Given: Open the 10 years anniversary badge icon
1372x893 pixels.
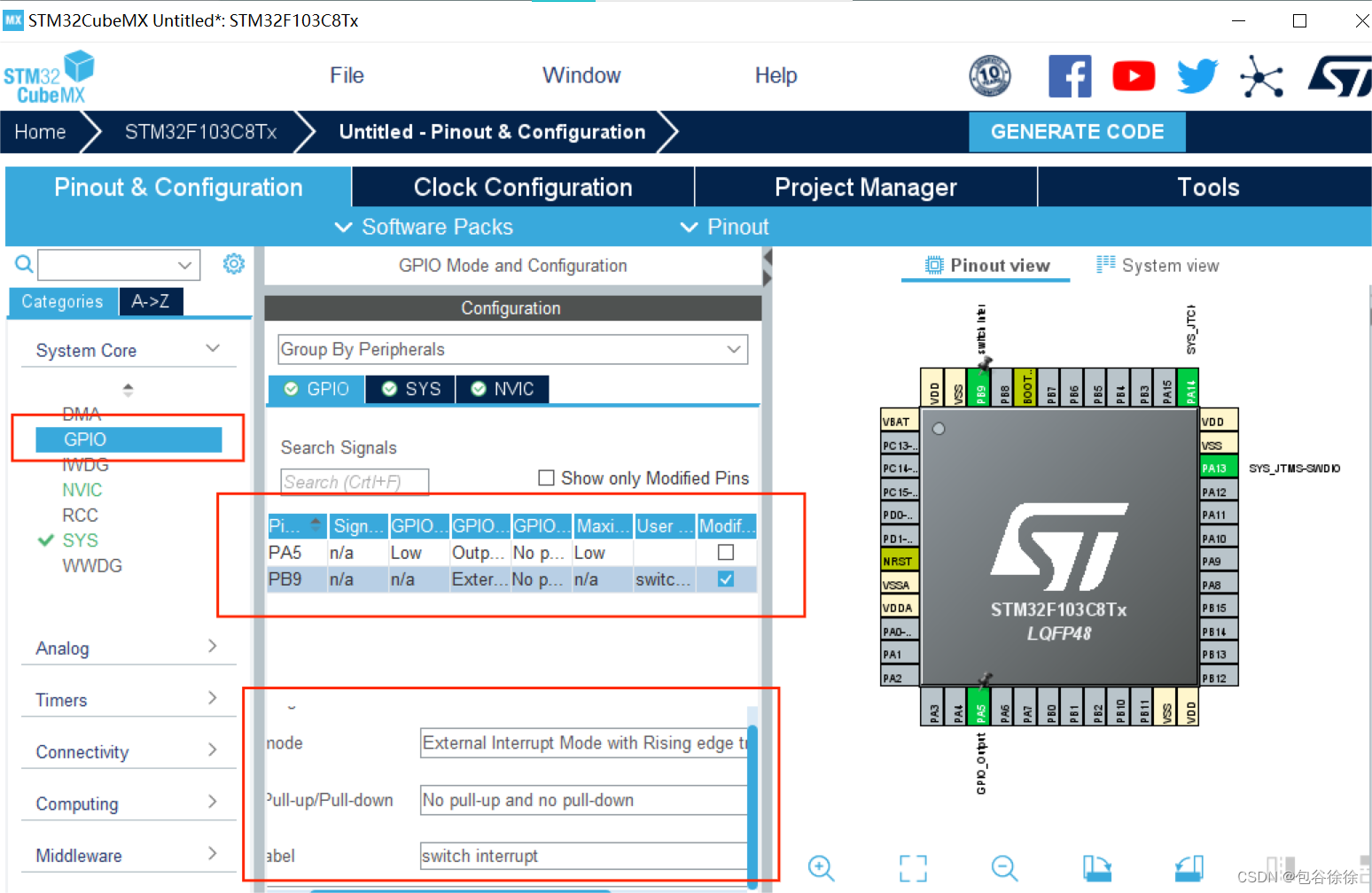Looking at the screenshot, I should click(x=990, y=76).
